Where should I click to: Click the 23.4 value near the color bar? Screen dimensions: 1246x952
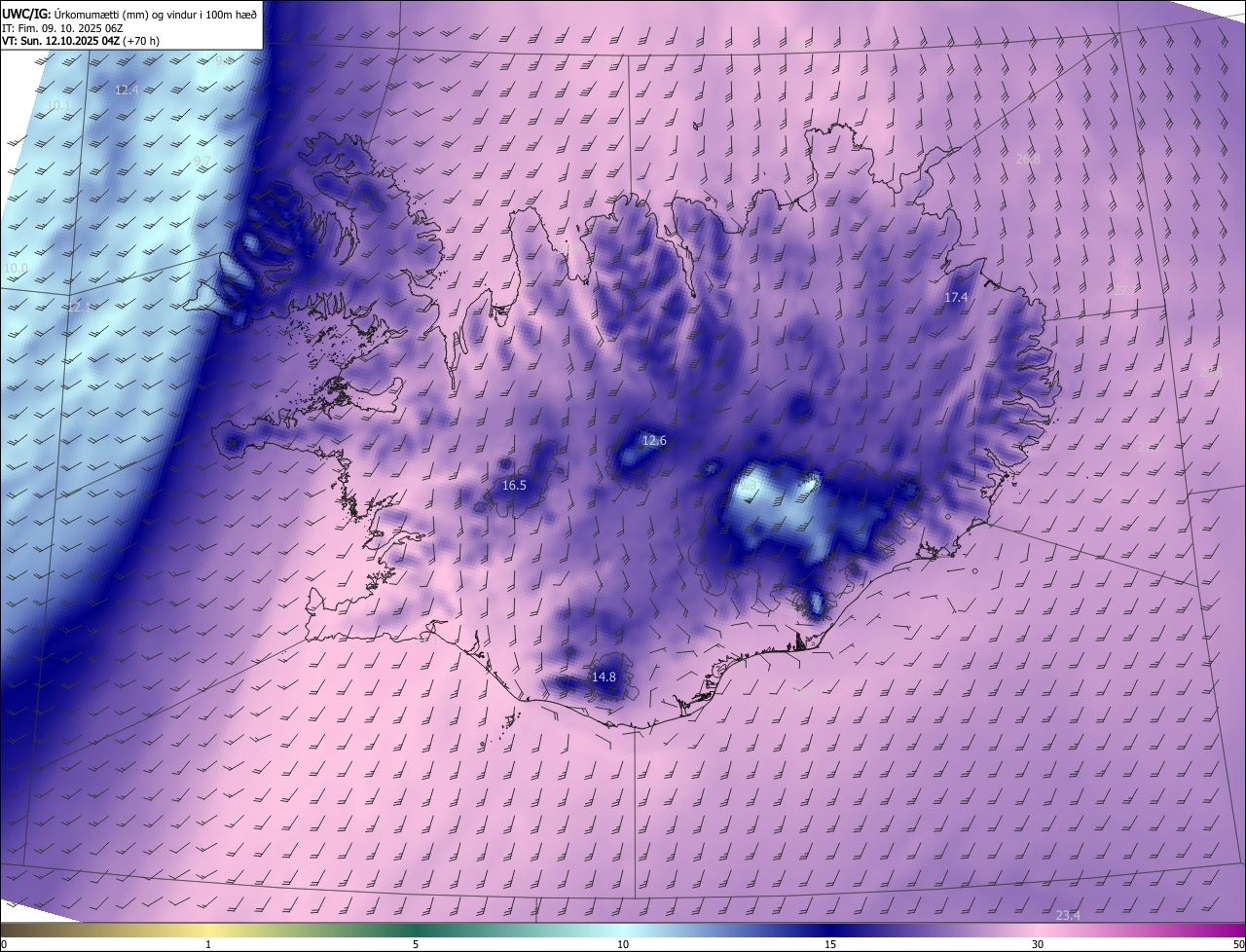tap(1068, 915)
